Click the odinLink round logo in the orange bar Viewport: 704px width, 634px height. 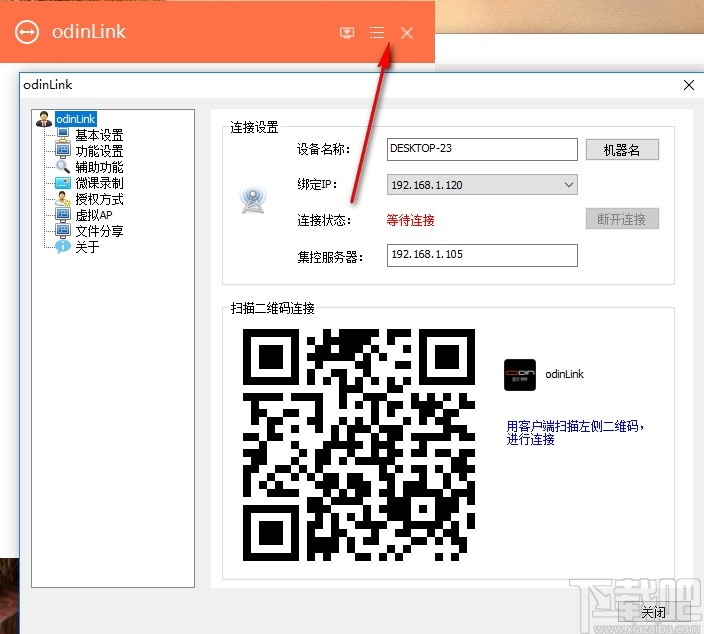point(27,32)
